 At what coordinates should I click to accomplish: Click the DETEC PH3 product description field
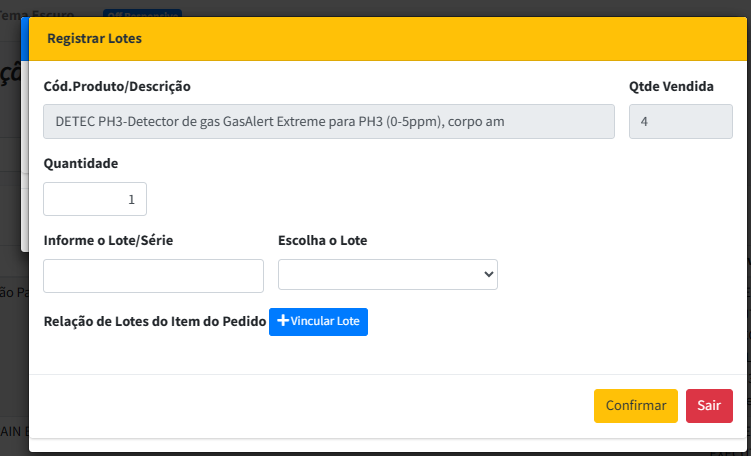coord(329,122)
